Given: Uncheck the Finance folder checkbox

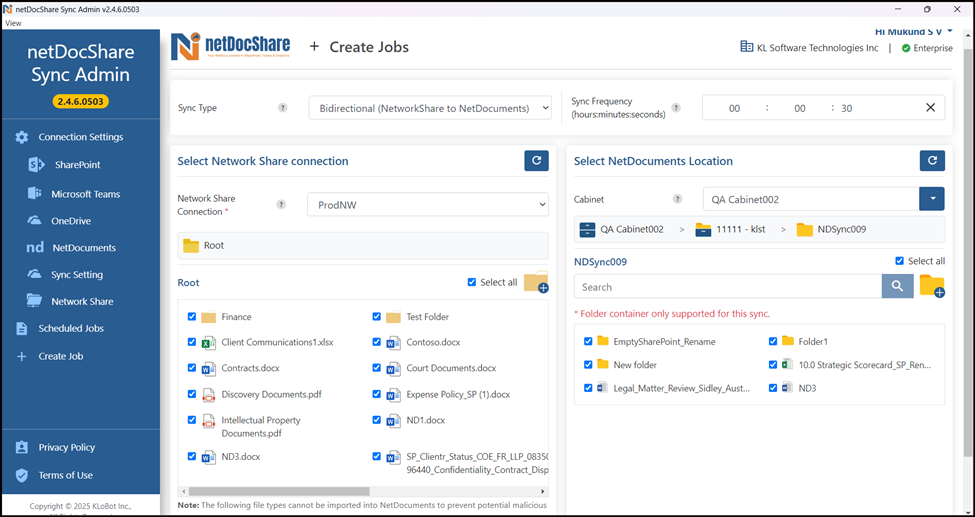Looking at the screenshot, I should point(192,317).
